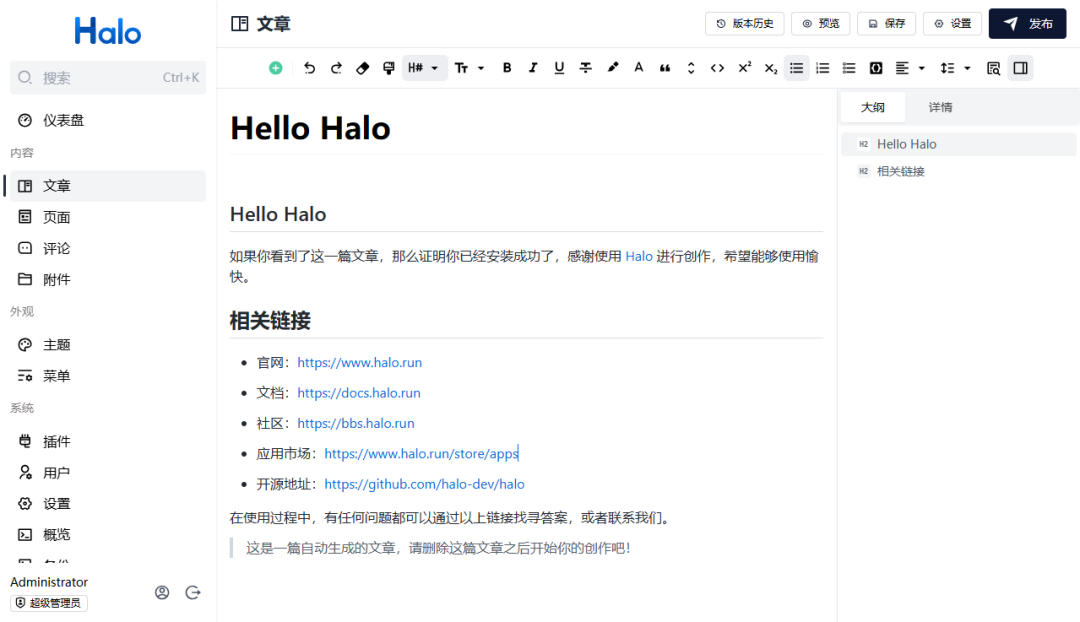1080x622 pixels.
Task: Open 页面 pages in sidebar
Action: tap(107, 218)
